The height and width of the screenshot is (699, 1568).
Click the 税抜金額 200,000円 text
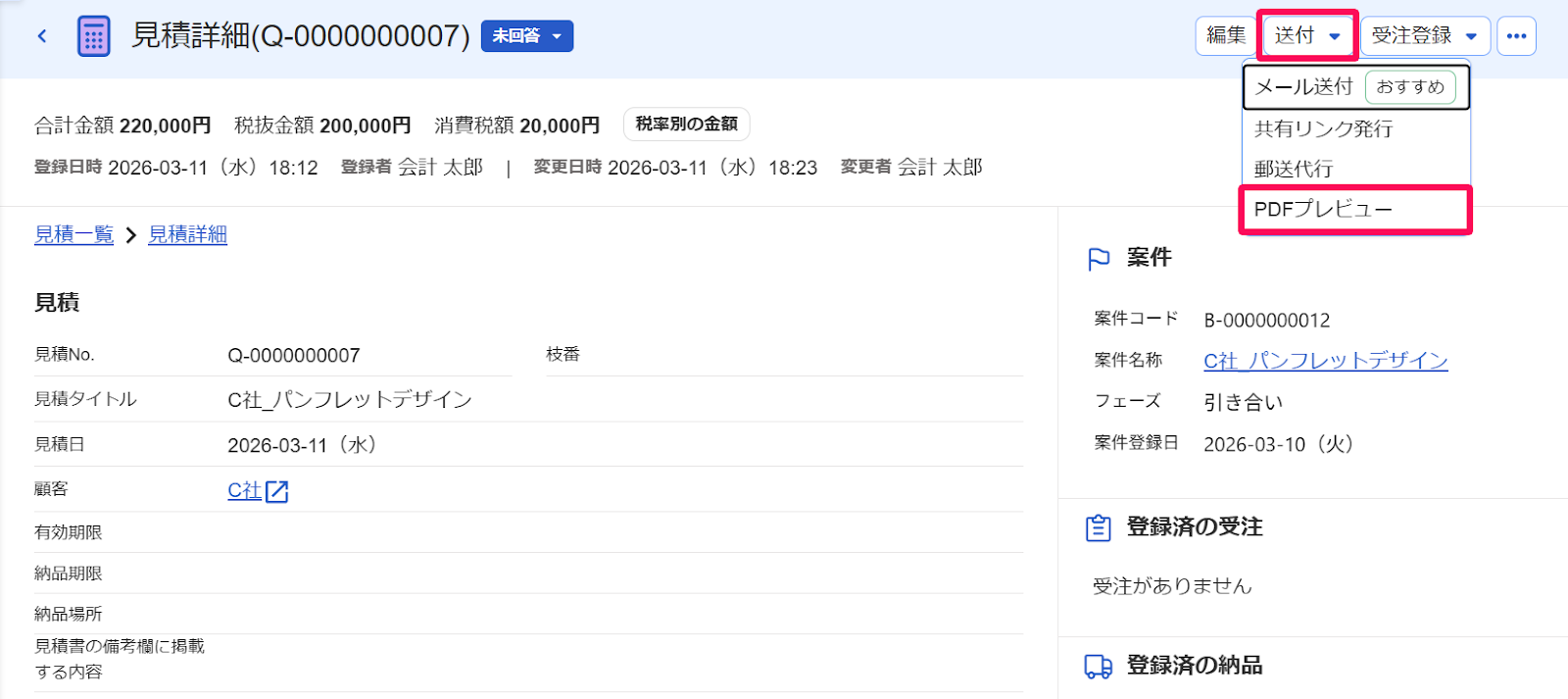(x=322, y=125)
